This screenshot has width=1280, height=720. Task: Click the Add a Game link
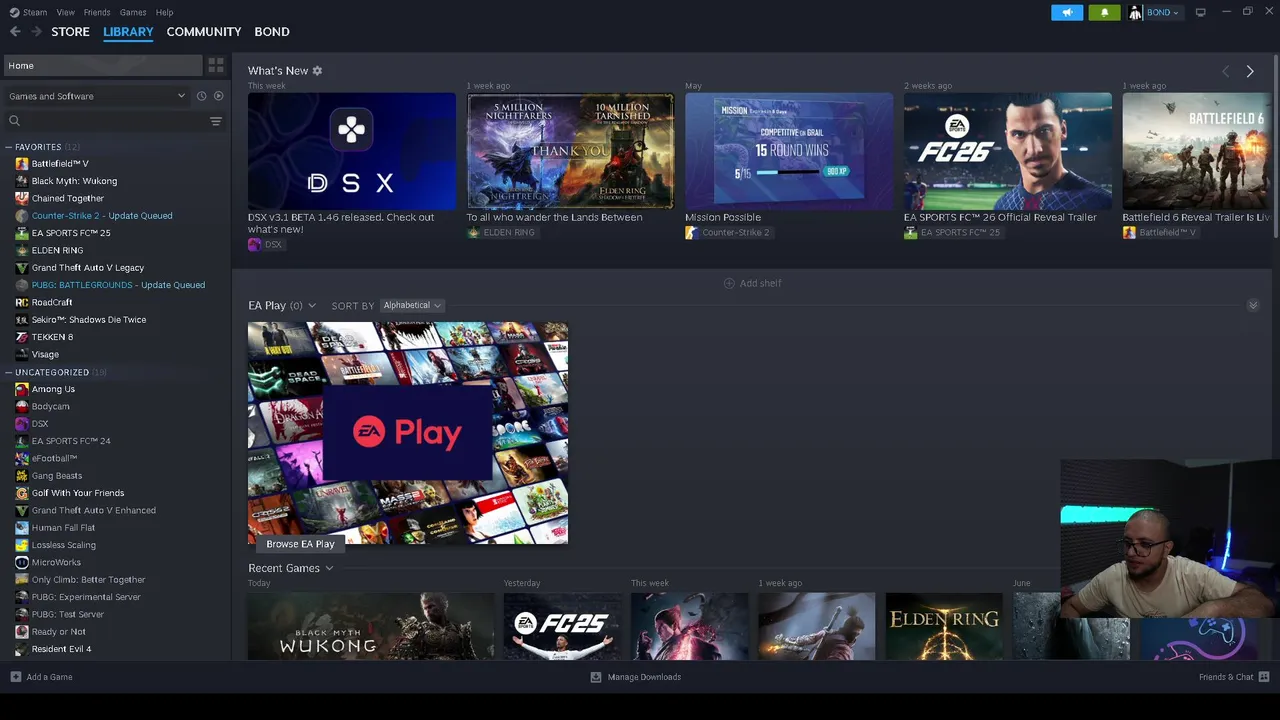(49, 677)
